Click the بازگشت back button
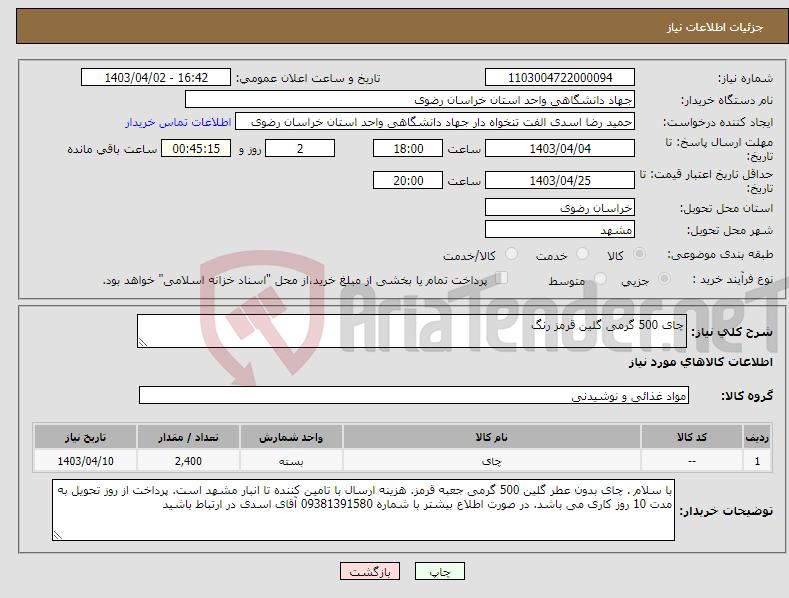This screenshot has height=598, width=789. pos(370,571)
